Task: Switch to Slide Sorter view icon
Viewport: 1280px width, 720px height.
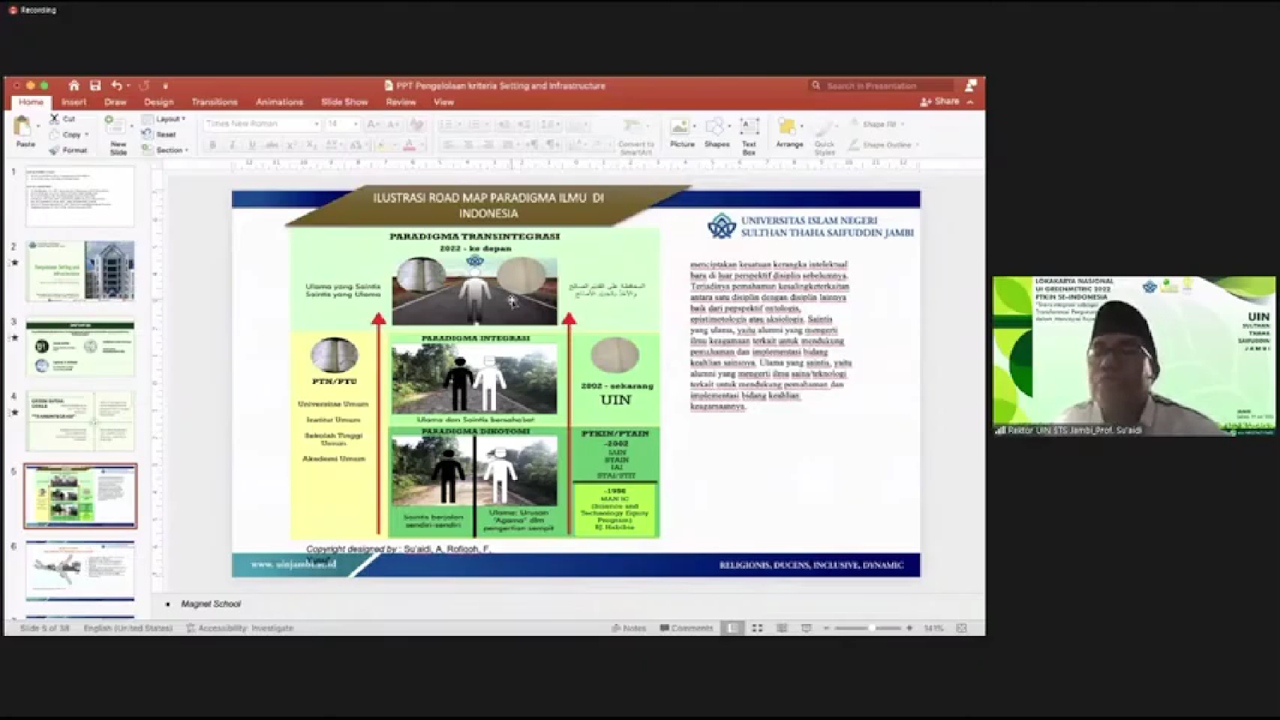Action: (x=757, y=628)
